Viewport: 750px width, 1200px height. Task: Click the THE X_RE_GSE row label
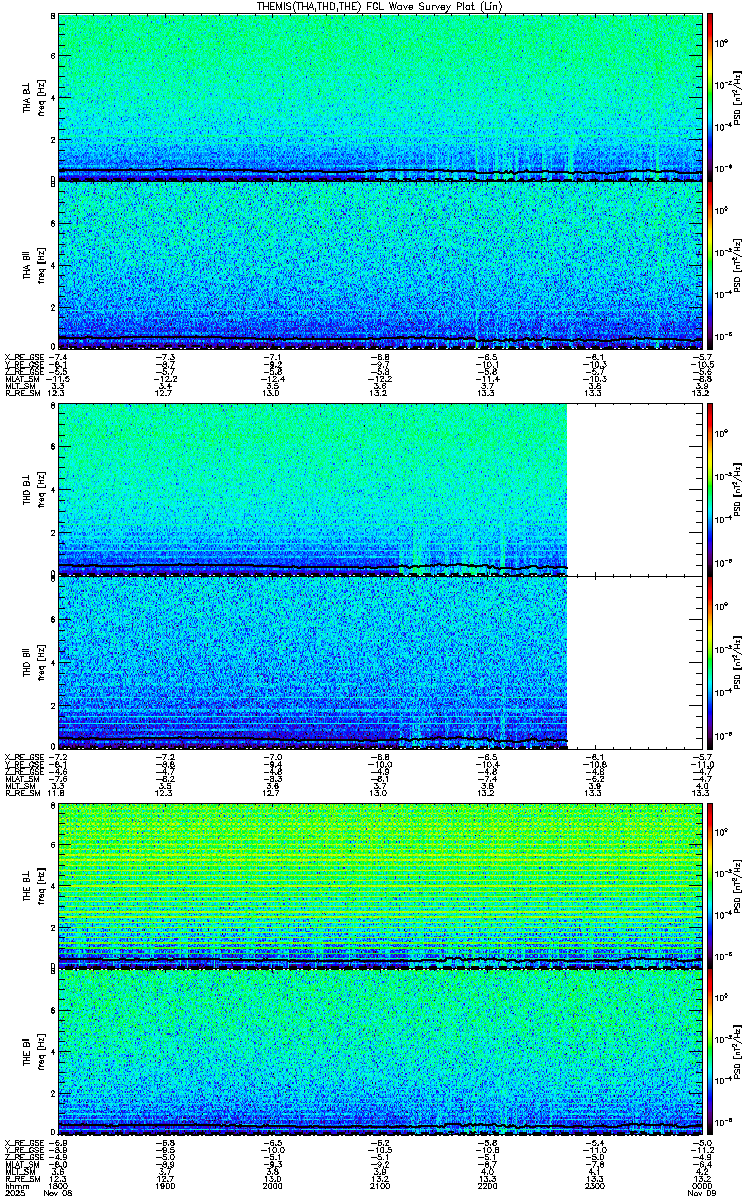(23, 1142)
